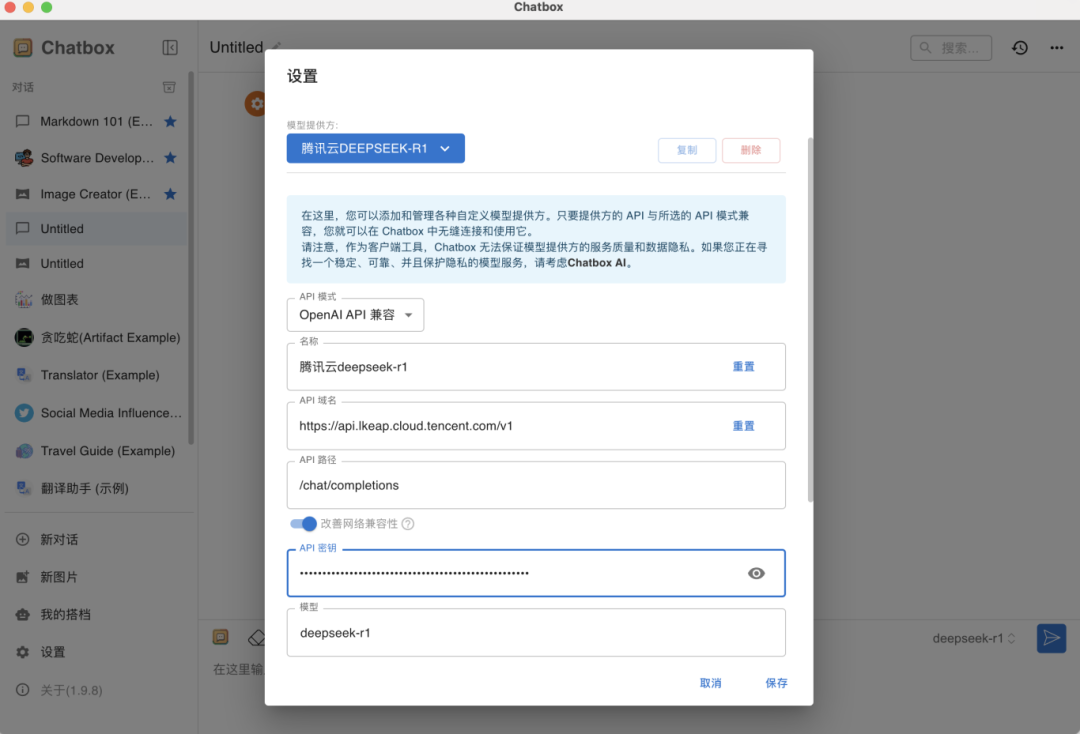Open Software Developer conversation
Viewport: 1080px width, 734px height.
pyautogui.click(x=96, y=158)
